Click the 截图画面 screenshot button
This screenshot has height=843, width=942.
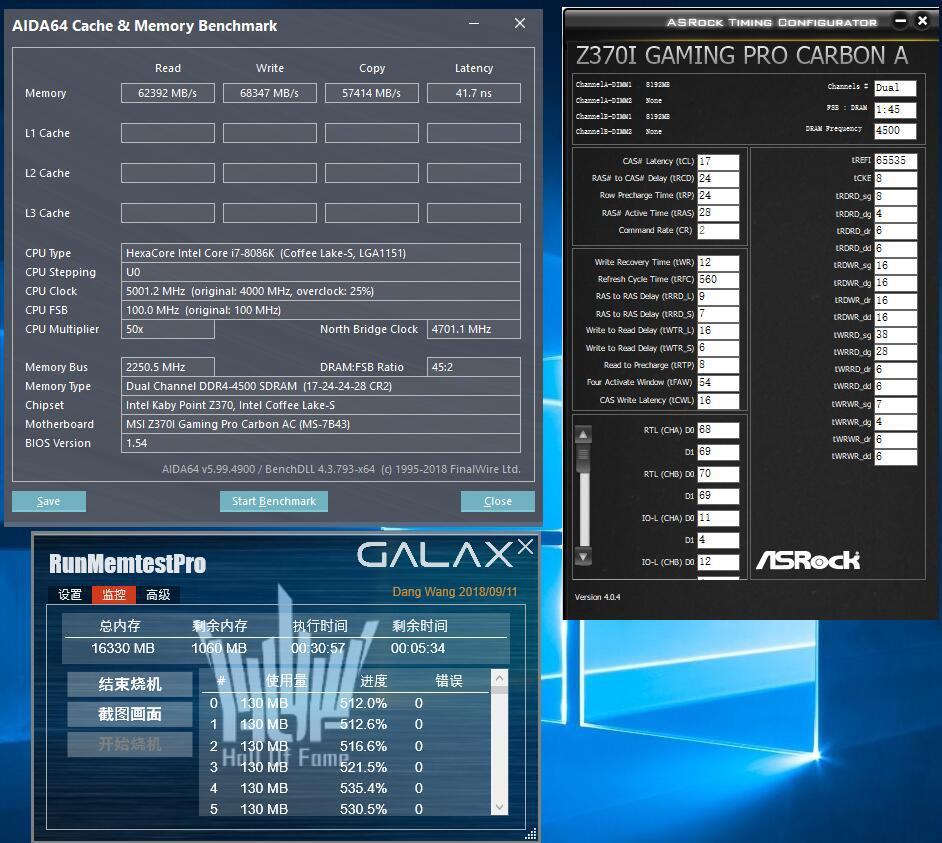point(130,714)
